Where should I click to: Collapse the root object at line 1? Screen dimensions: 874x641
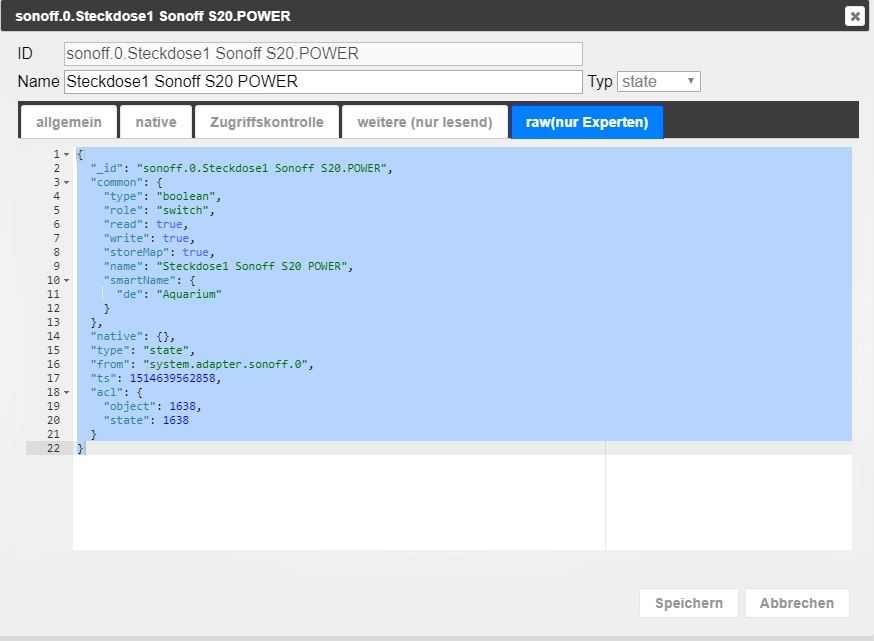point(66,154)
